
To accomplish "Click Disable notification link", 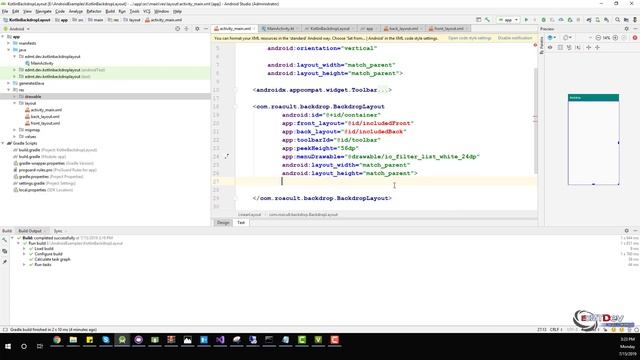I will (x=515, y=38).
